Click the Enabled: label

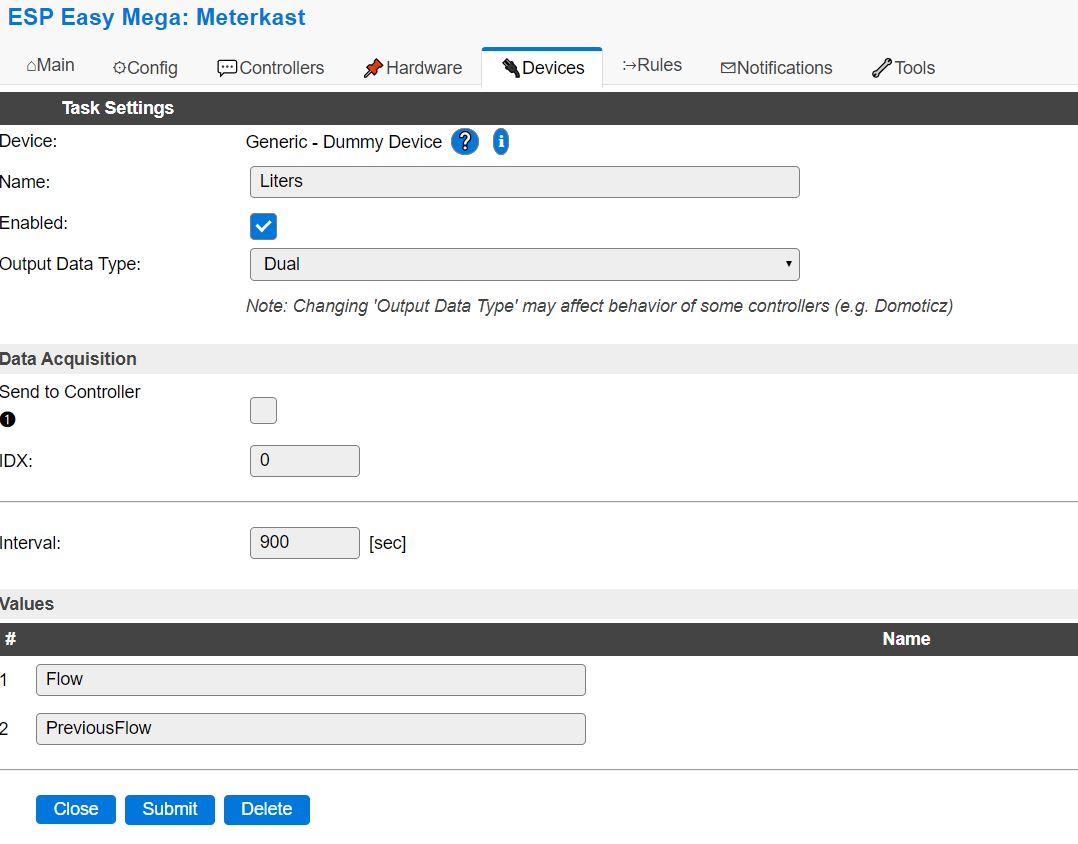coord(34,223)
